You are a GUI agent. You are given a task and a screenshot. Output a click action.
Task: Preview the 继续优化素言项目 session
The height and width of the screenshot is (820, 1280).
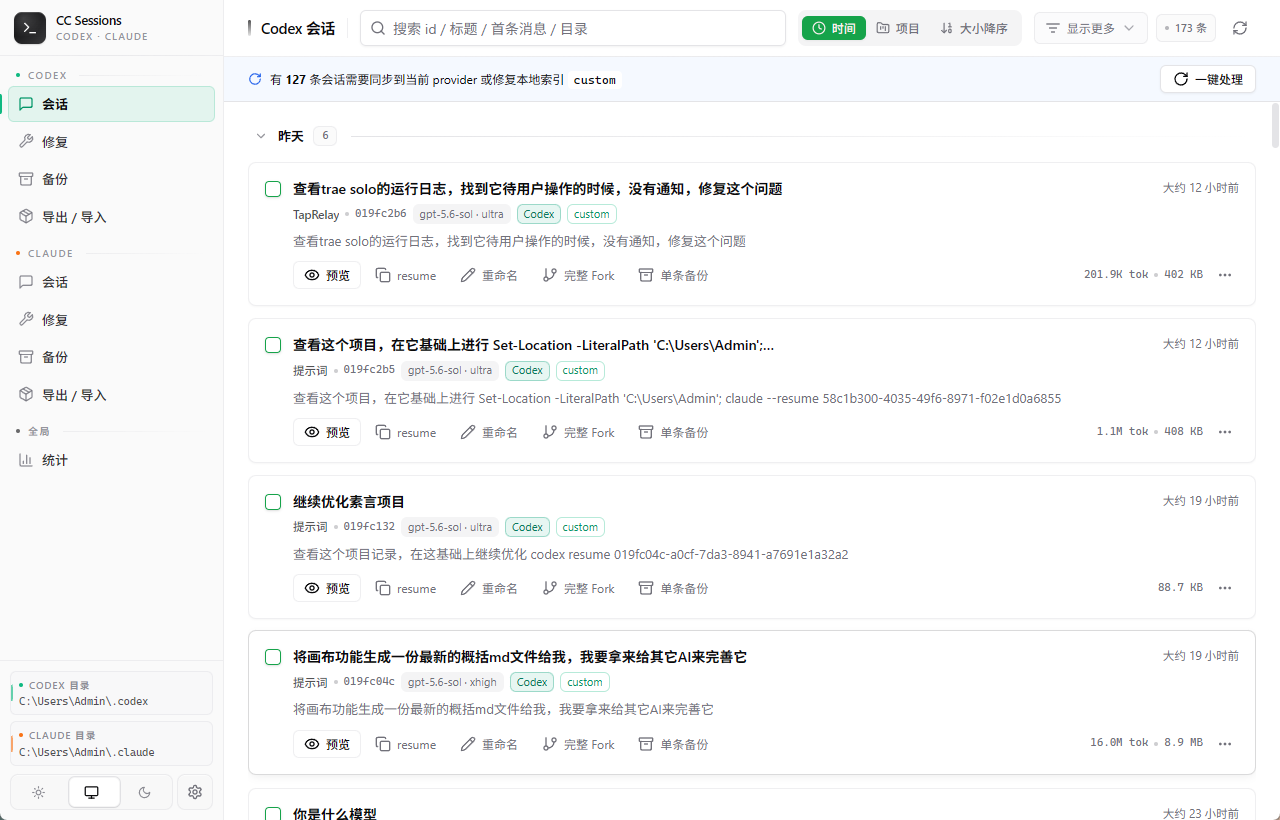327,588
